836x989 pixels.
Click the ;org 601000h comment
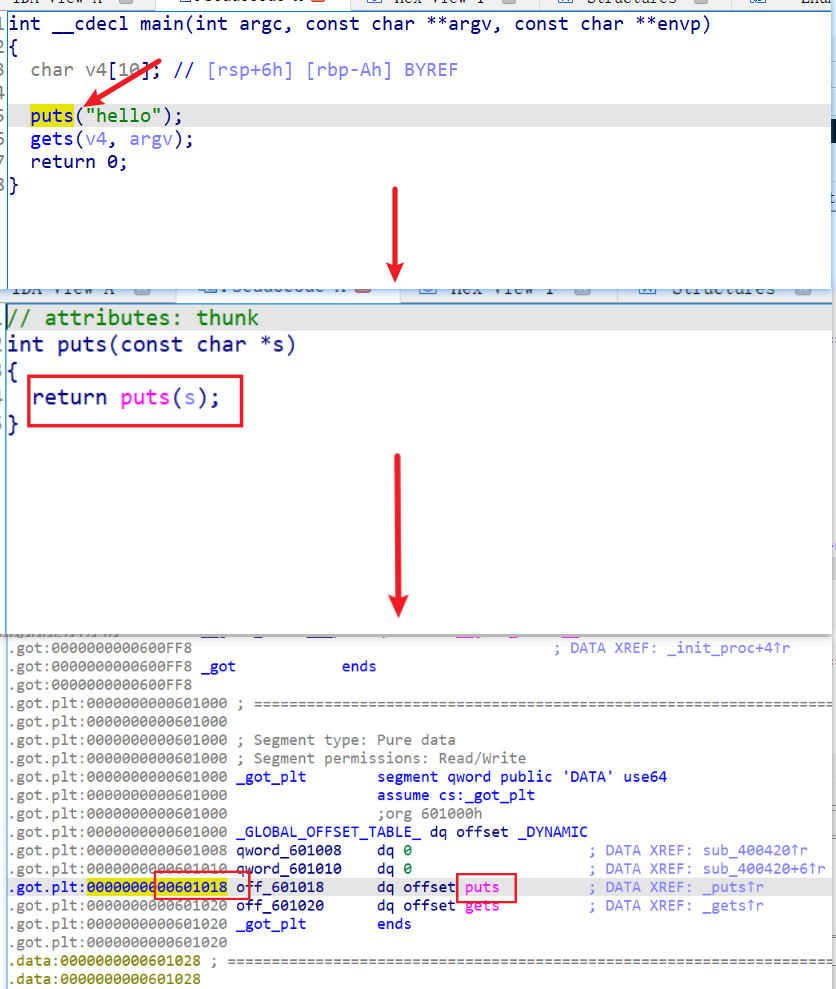(x=430, y=814)
